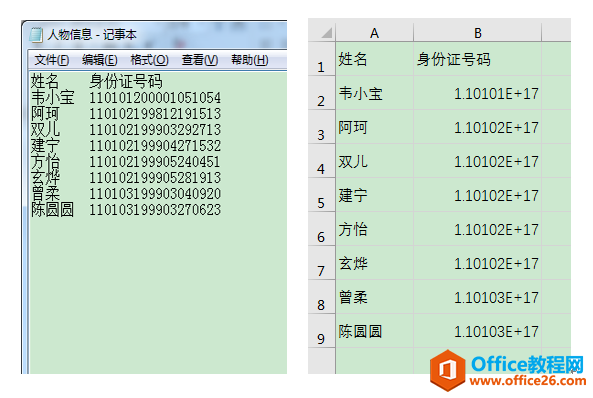Click 姓名 header text in Notepad
Image resolution: width=593 pixels, height=398 pixels.
(45, 81)
